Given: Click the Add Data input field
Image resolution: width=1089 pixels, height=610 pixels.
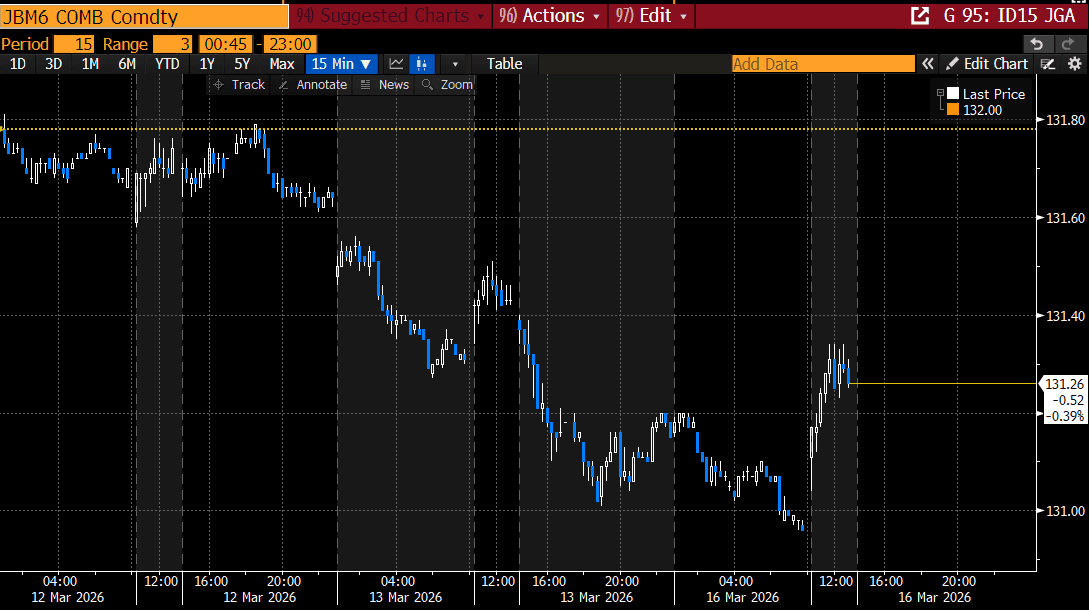Looking at the screenshot, I should click(823, 64).
